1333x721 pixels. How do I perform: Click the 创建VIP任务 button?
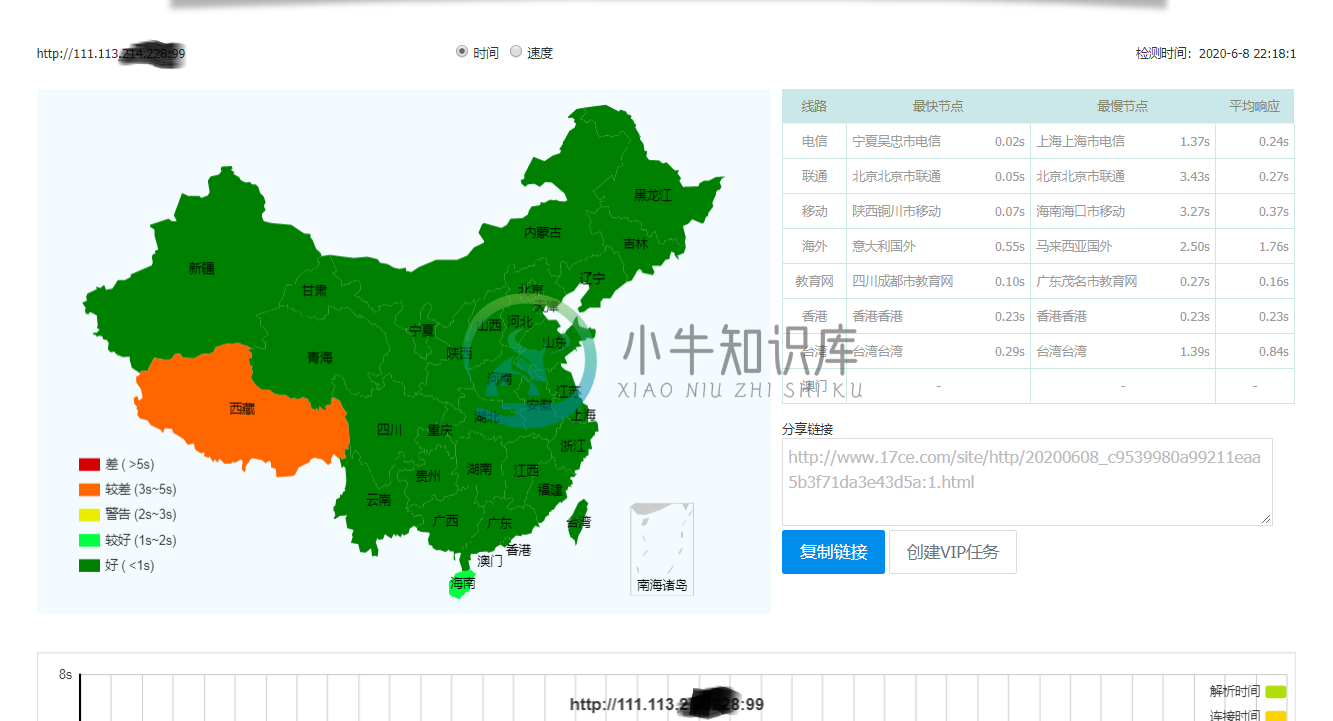tap(953, 552)
